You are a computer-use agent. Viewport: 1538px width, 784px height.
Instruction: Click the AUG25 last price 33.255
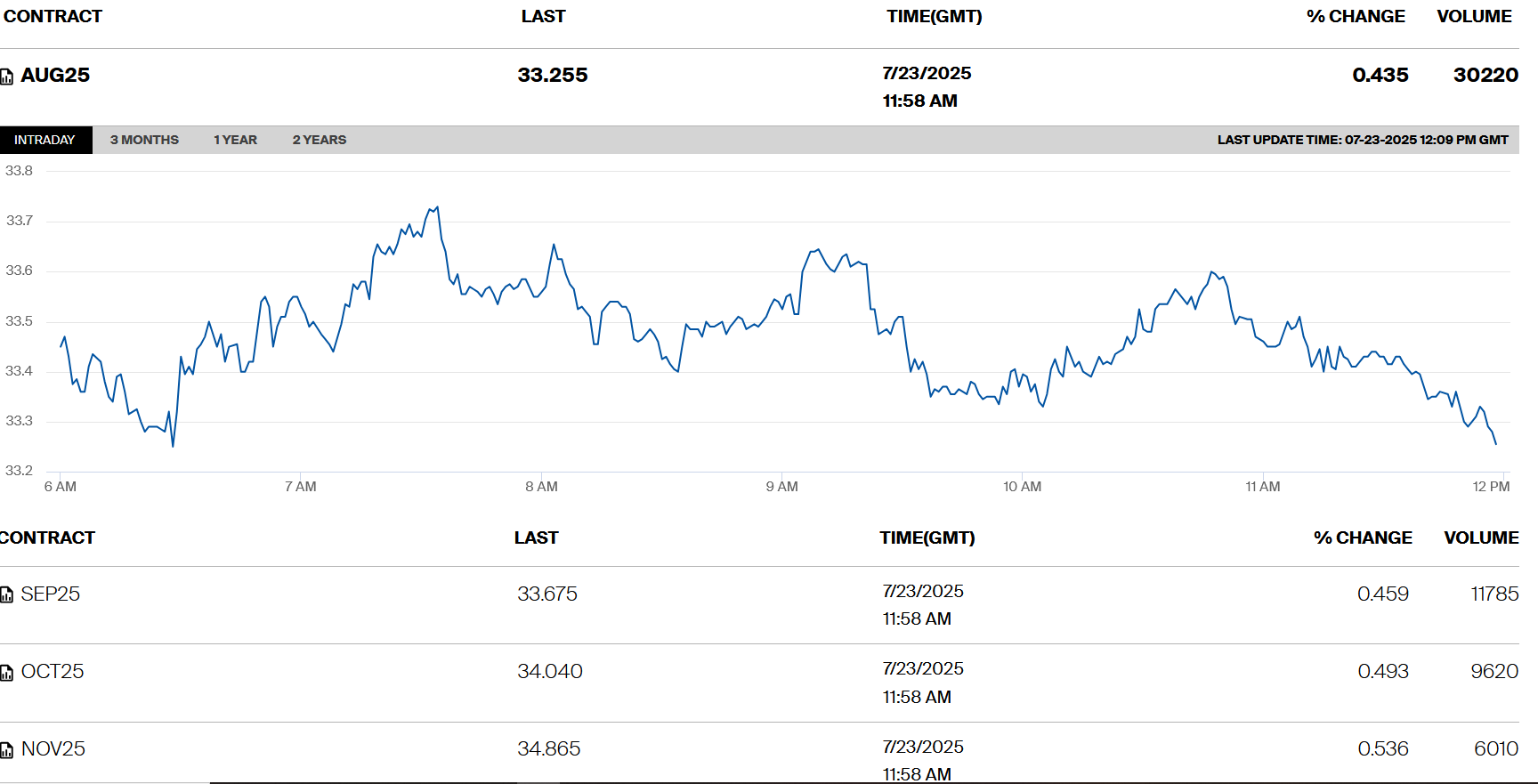[552, 76]
